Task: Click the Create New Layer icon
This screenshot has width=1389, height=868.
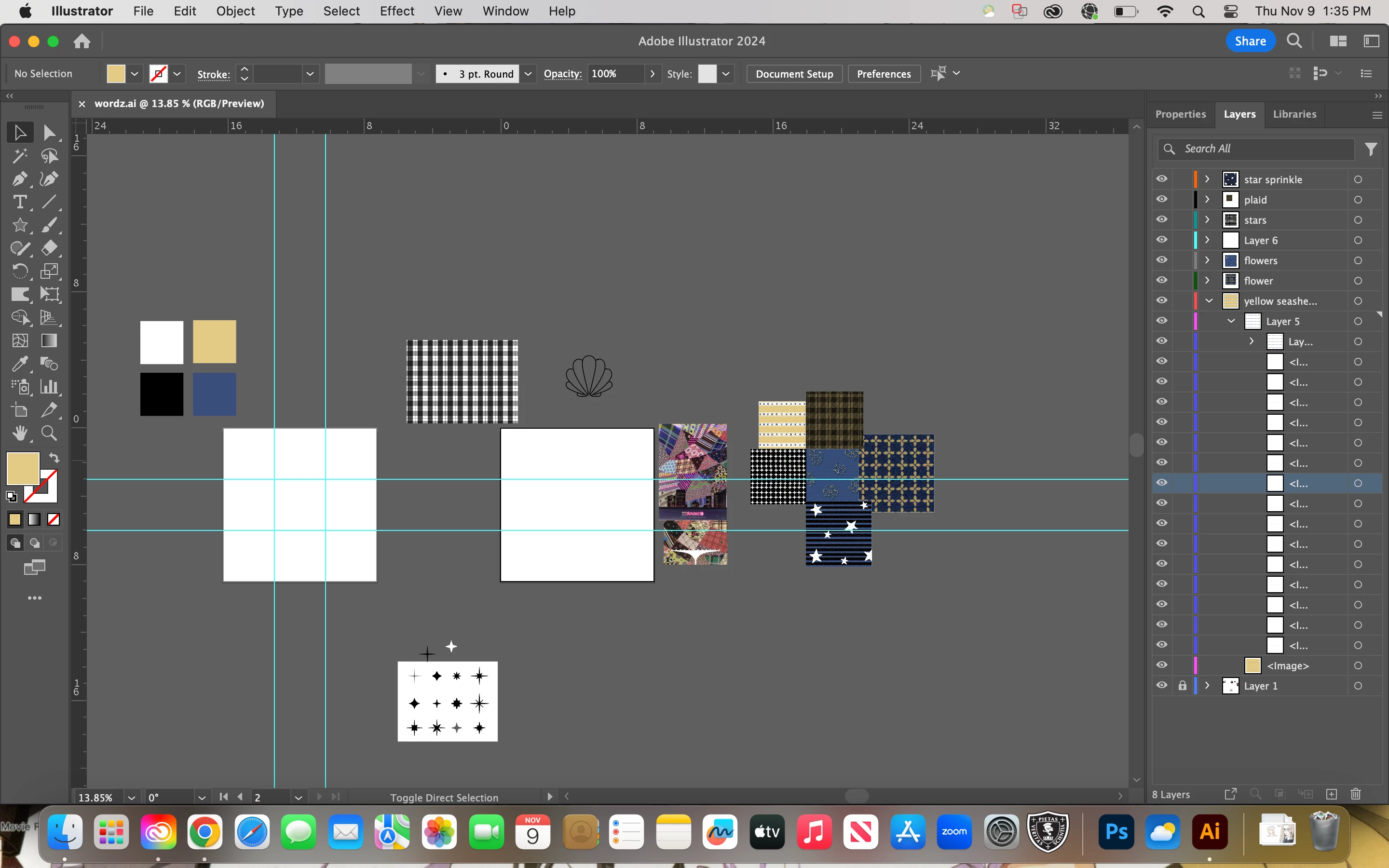Action: point(1332,794)
